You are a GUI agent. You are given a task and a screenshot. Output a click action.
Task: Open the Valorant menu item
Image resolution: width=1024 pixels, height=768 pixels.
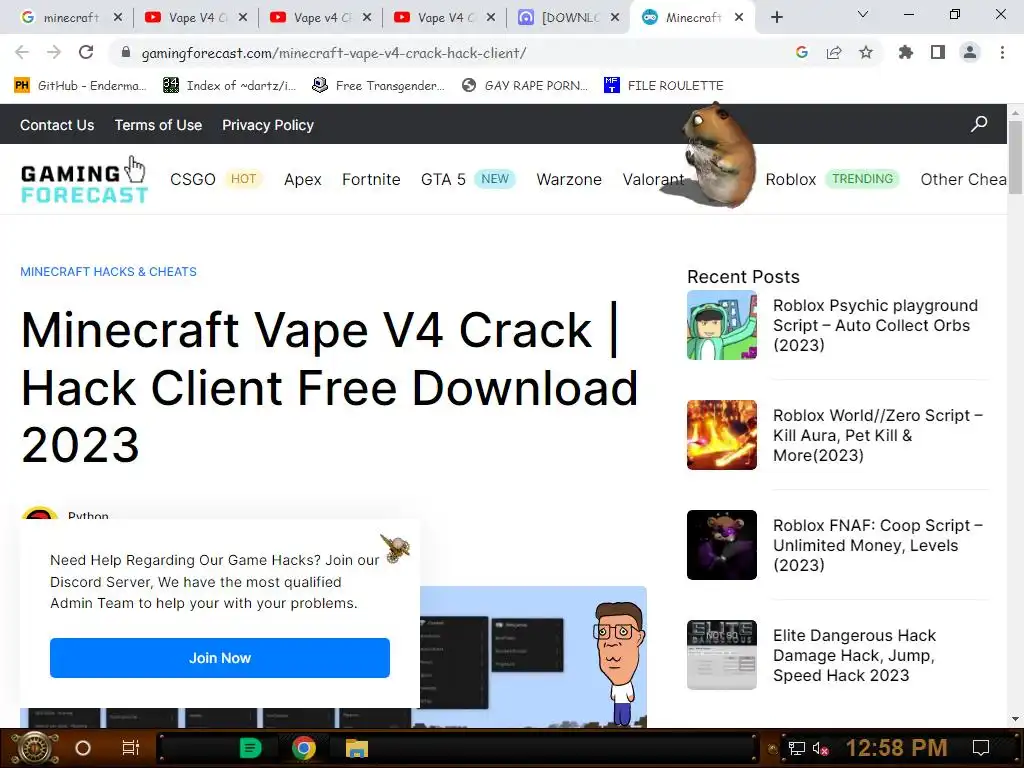(x=653, y=180)
